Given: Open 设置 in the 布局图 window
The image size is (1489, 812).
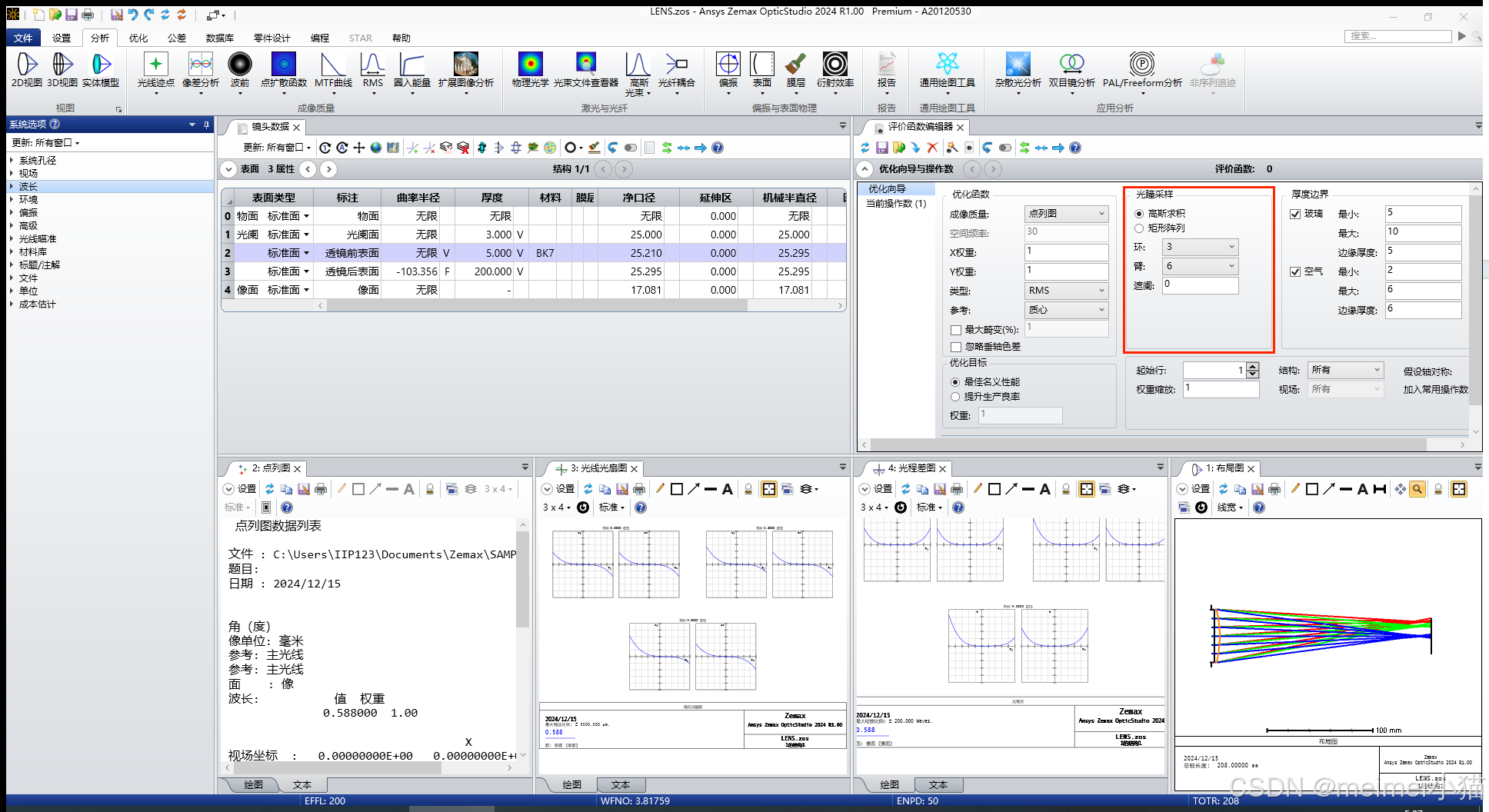Looking at the screenshot, I should pos(1194,489).
